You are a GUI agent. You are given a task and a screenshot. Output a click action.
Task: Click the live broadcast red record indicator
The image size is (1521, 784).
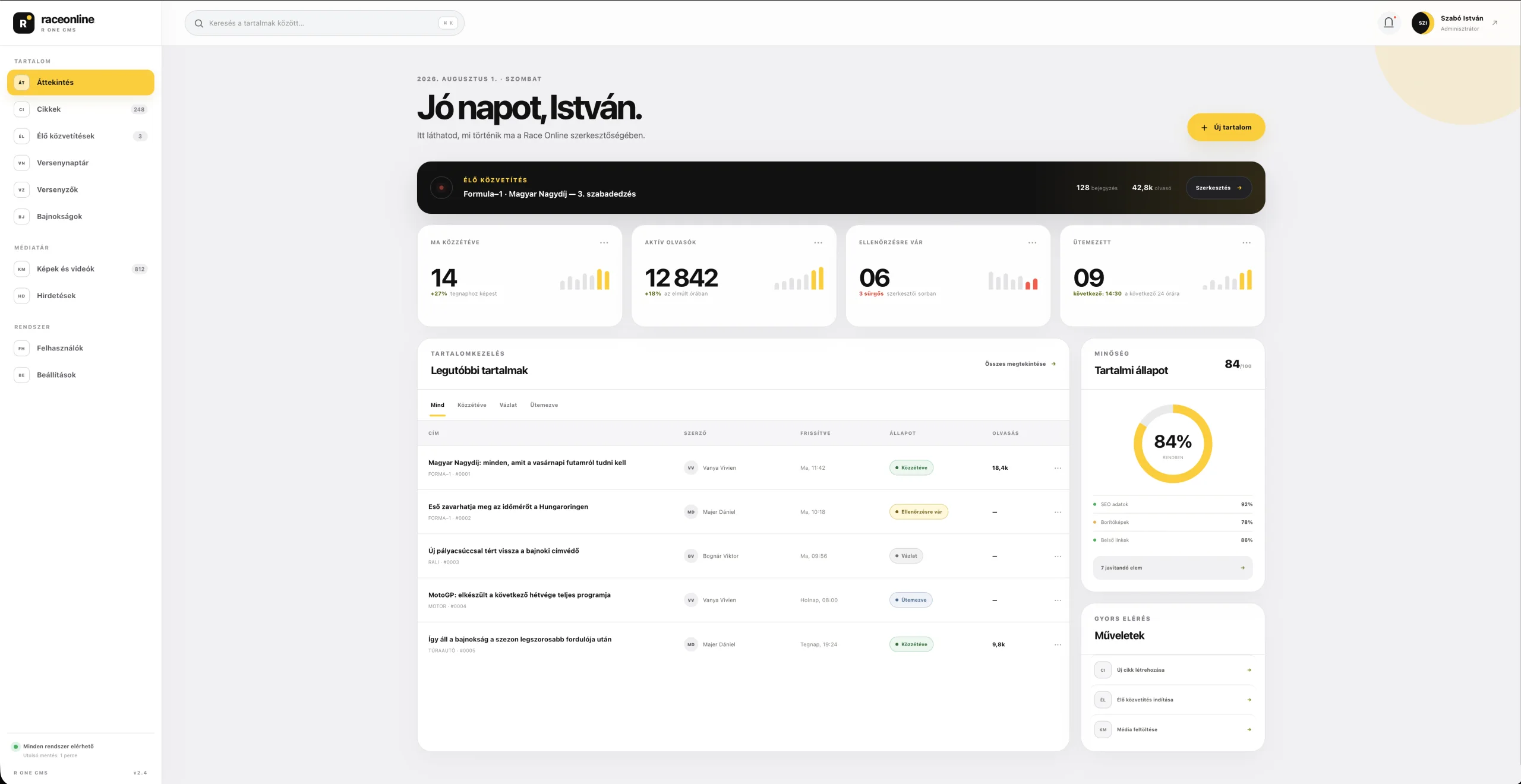click(441, 188)
